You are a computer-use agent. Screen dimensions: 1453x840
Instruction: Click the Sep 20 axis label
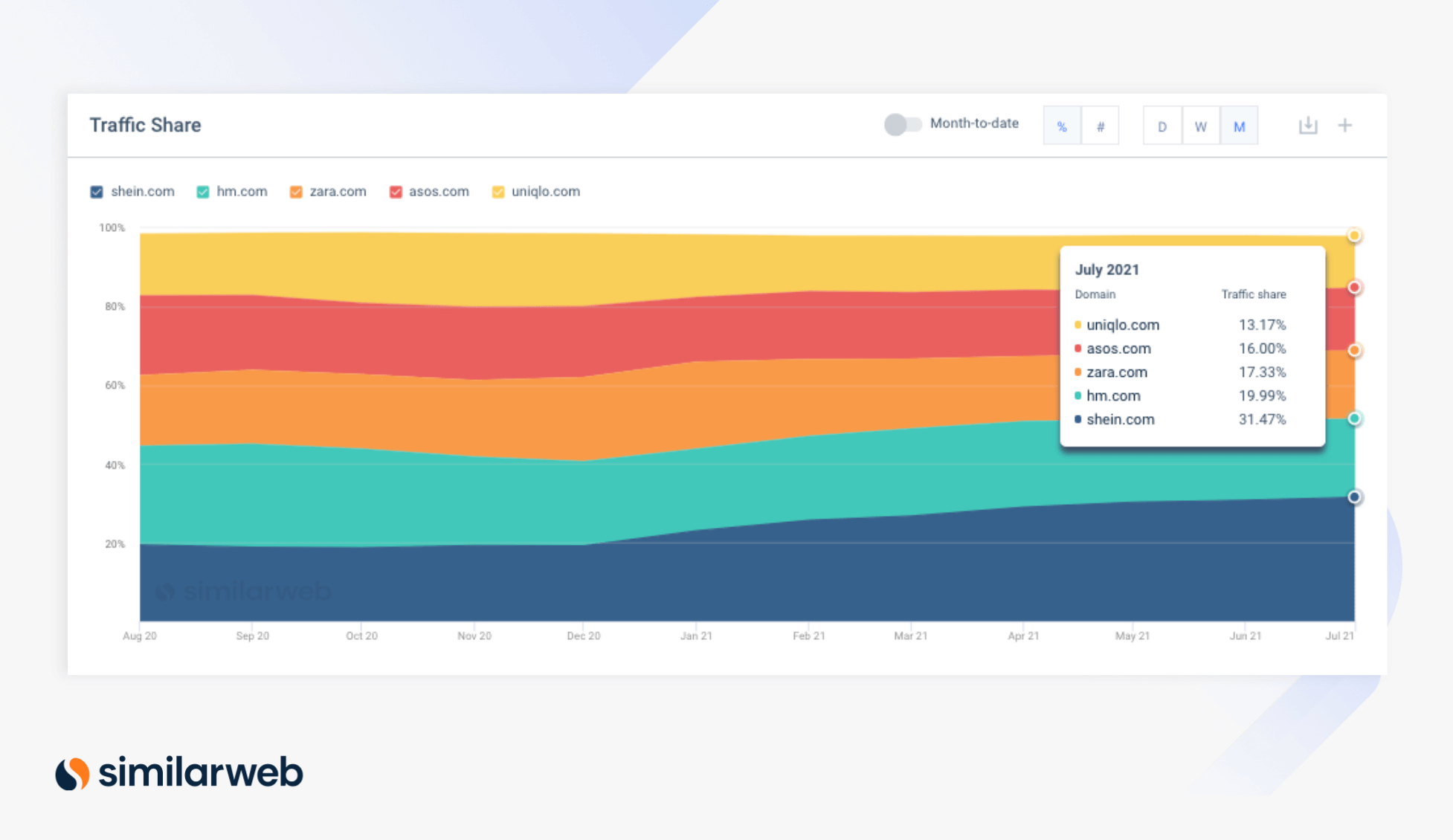[x=252, y=636]
